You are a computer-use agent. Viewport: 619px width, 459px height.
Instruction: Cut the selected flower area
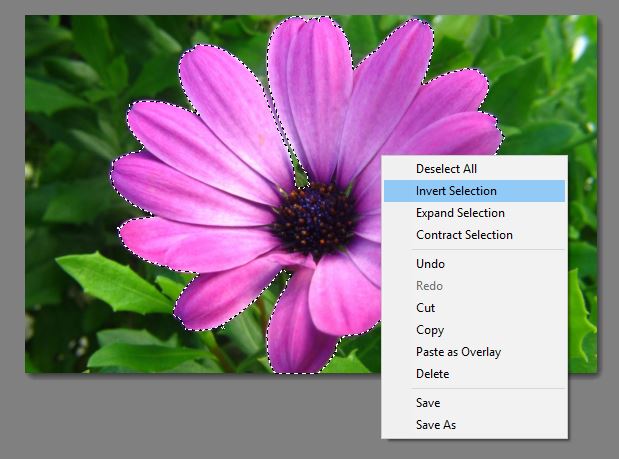[x=474, y=308]
